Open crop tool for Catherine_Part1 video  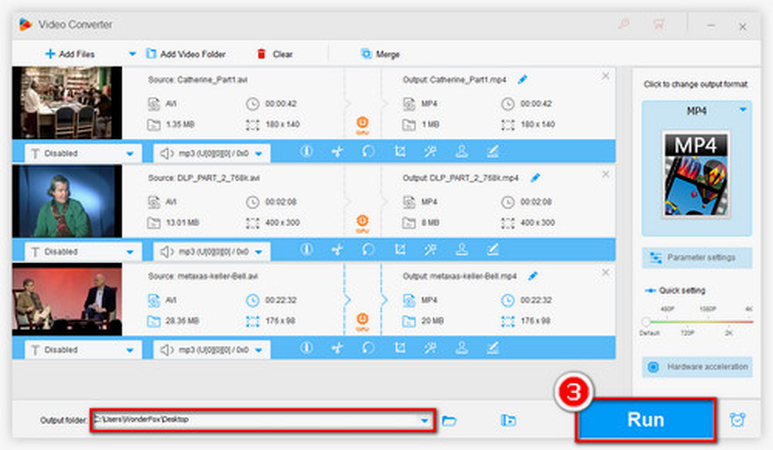point(400,151)
